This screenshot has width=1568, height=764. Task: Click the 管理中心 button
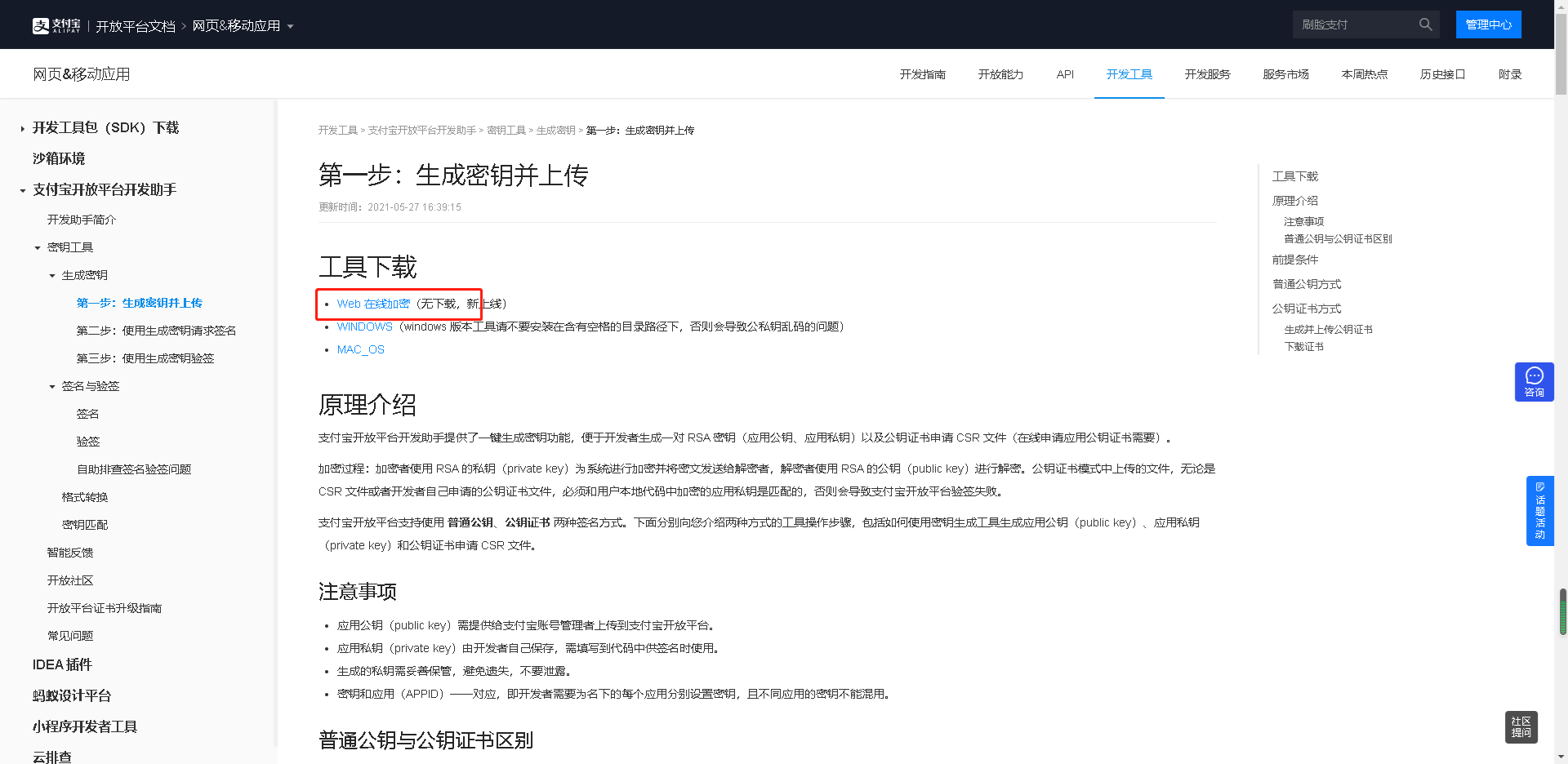(1488, 24)
